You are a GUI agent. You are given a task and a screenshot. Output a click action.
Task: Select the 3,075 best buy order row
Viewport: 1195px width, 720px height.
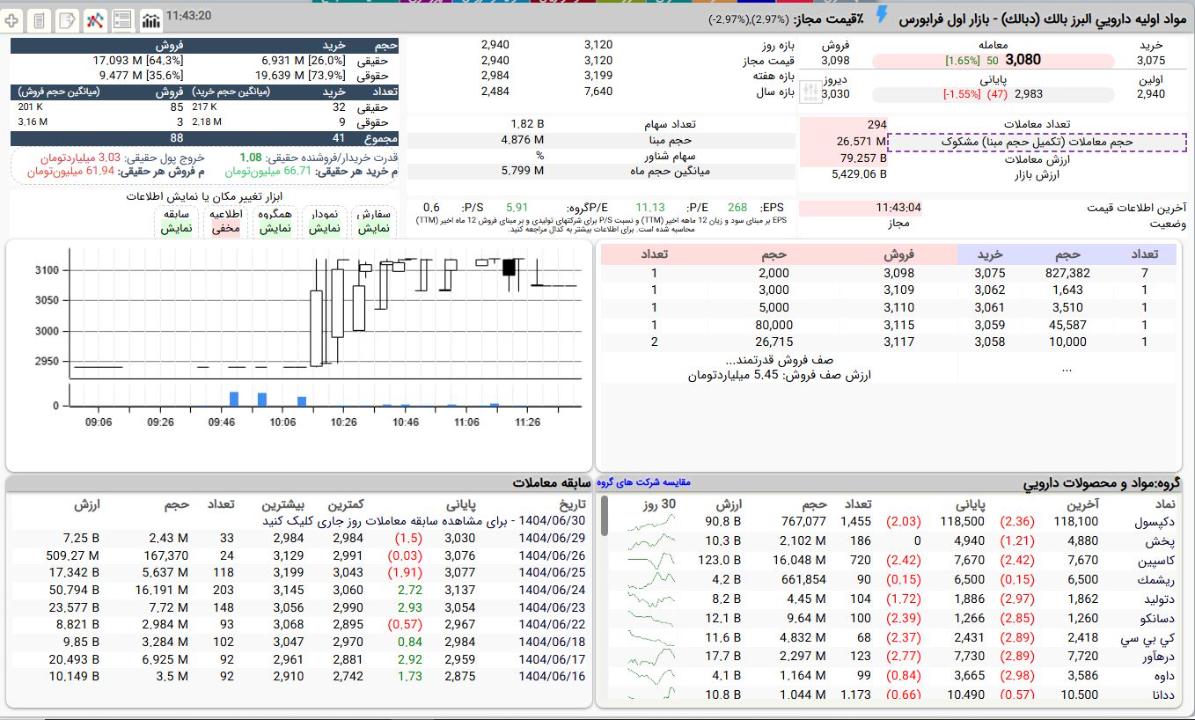tap(991, 272)
